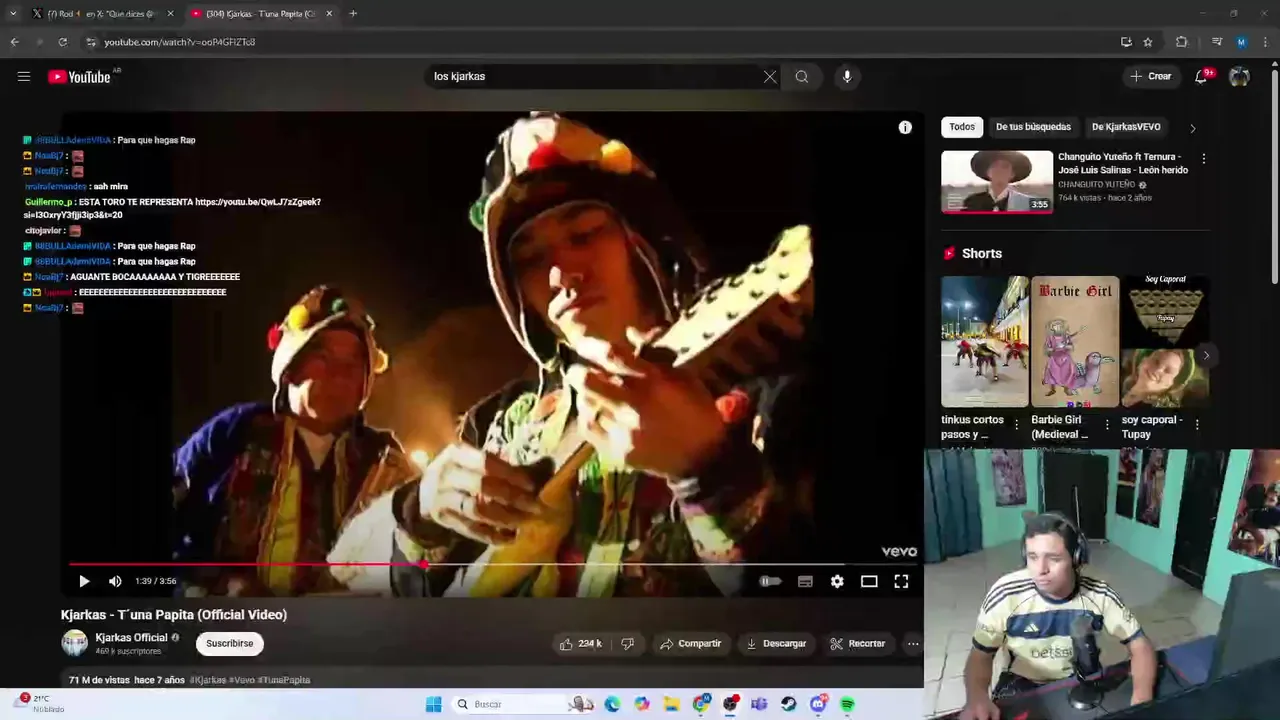1280x720 pixels.
Task: Show video info card icon
Action: (905, 127)
